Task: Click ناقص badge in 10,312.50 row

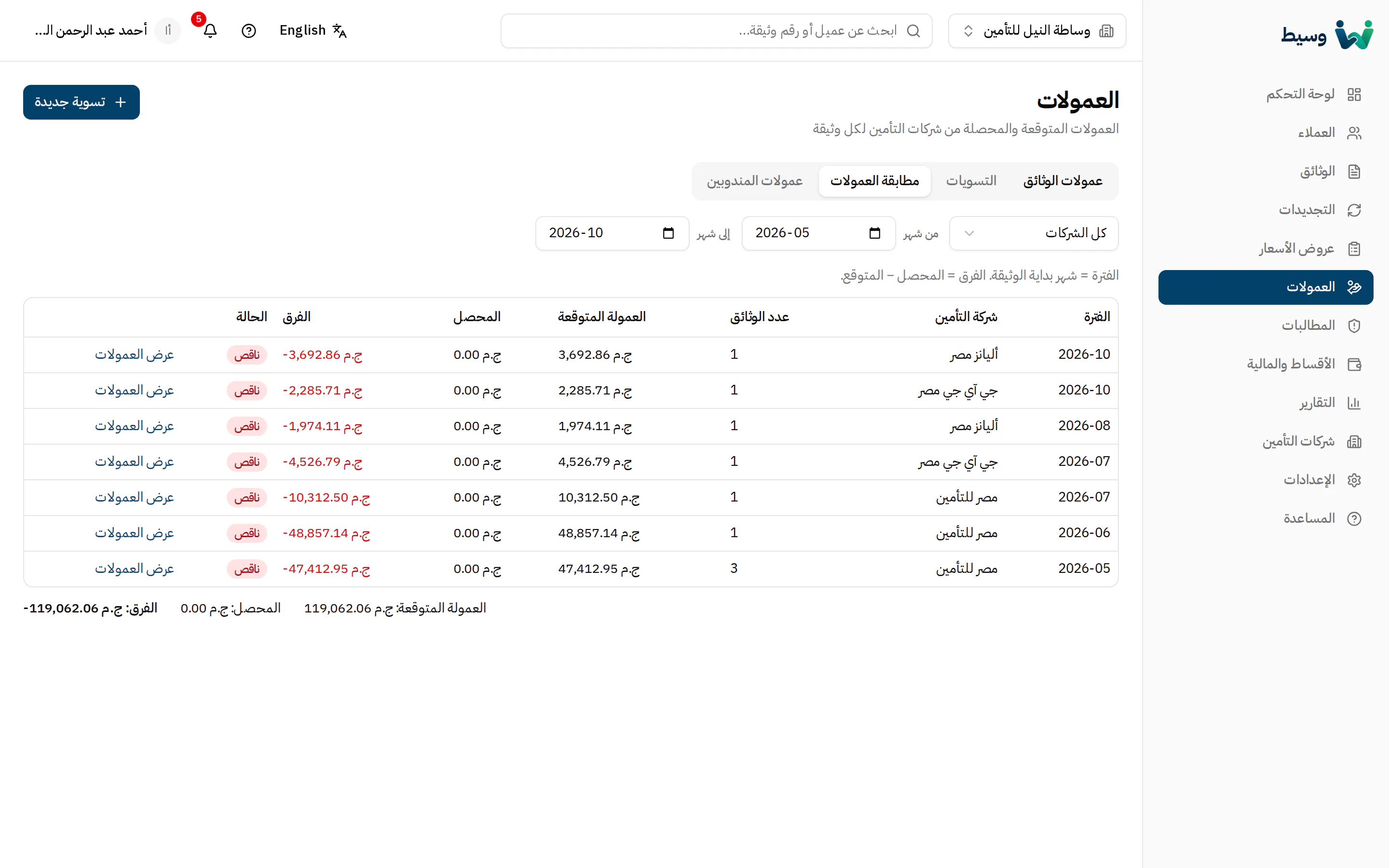Action: click(x=247, y=498)
